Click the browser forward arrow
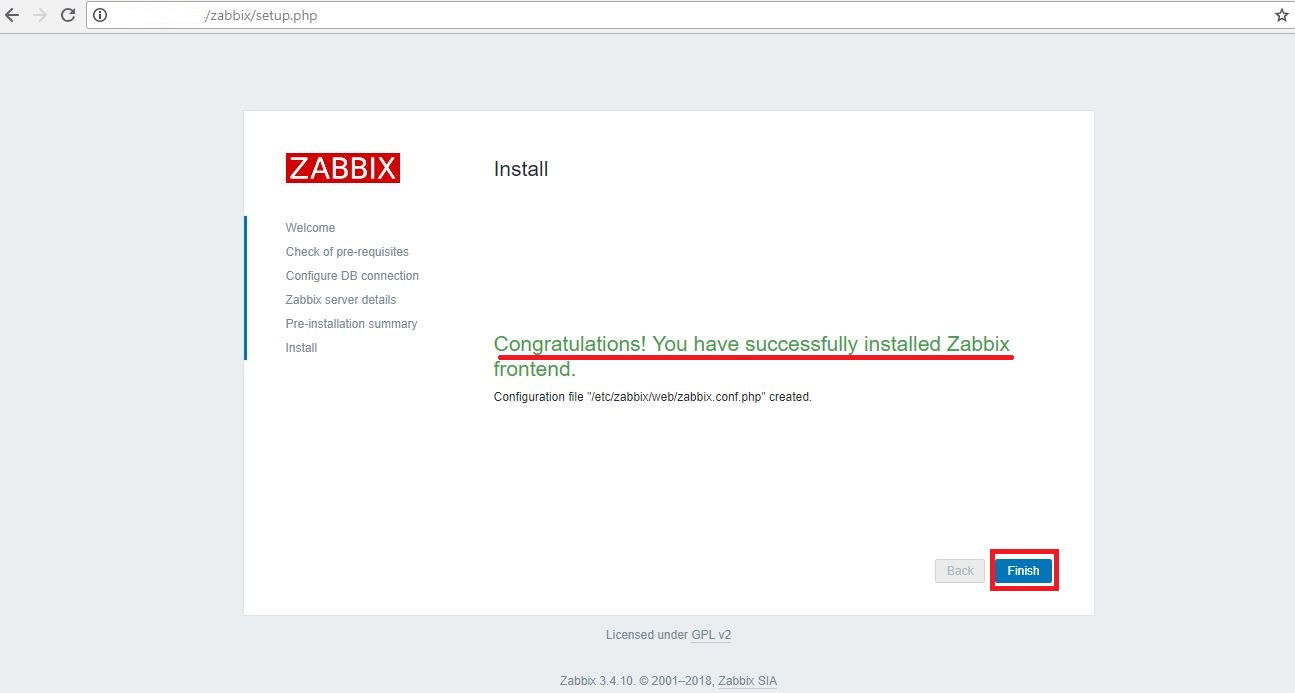This screenshot has width=1295, height=693. pos(40,15)
